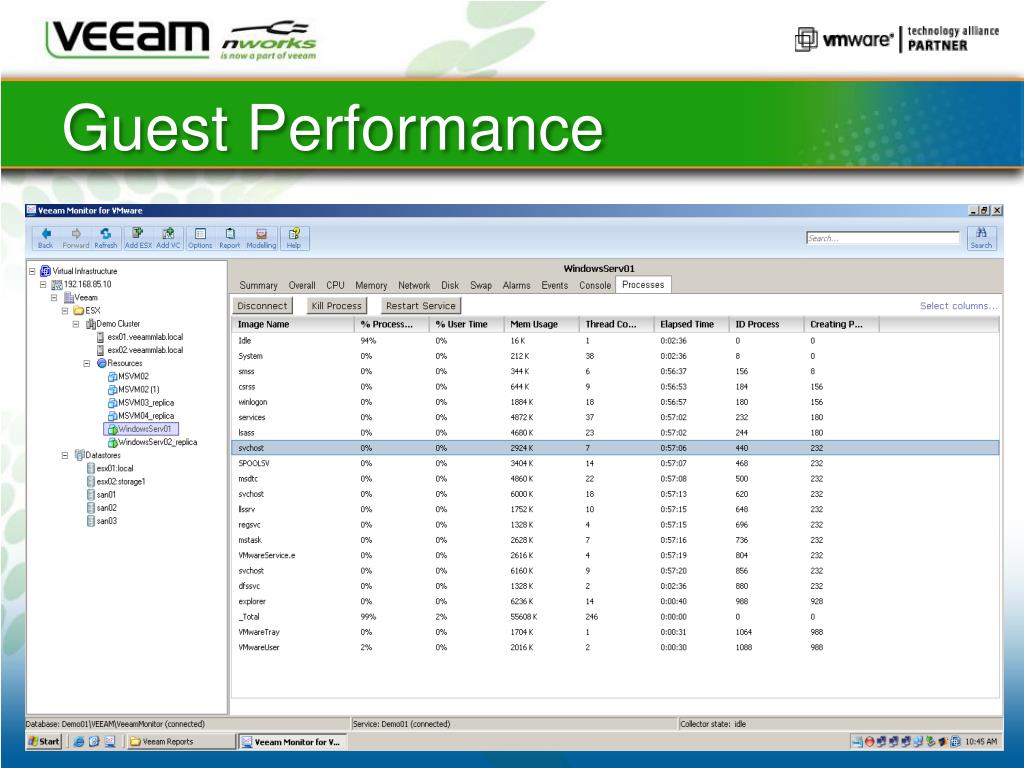Viewport: 1024px width, 768px height.
Task: Collapse the Demo Cluster node
Action: tap(76, 324)
